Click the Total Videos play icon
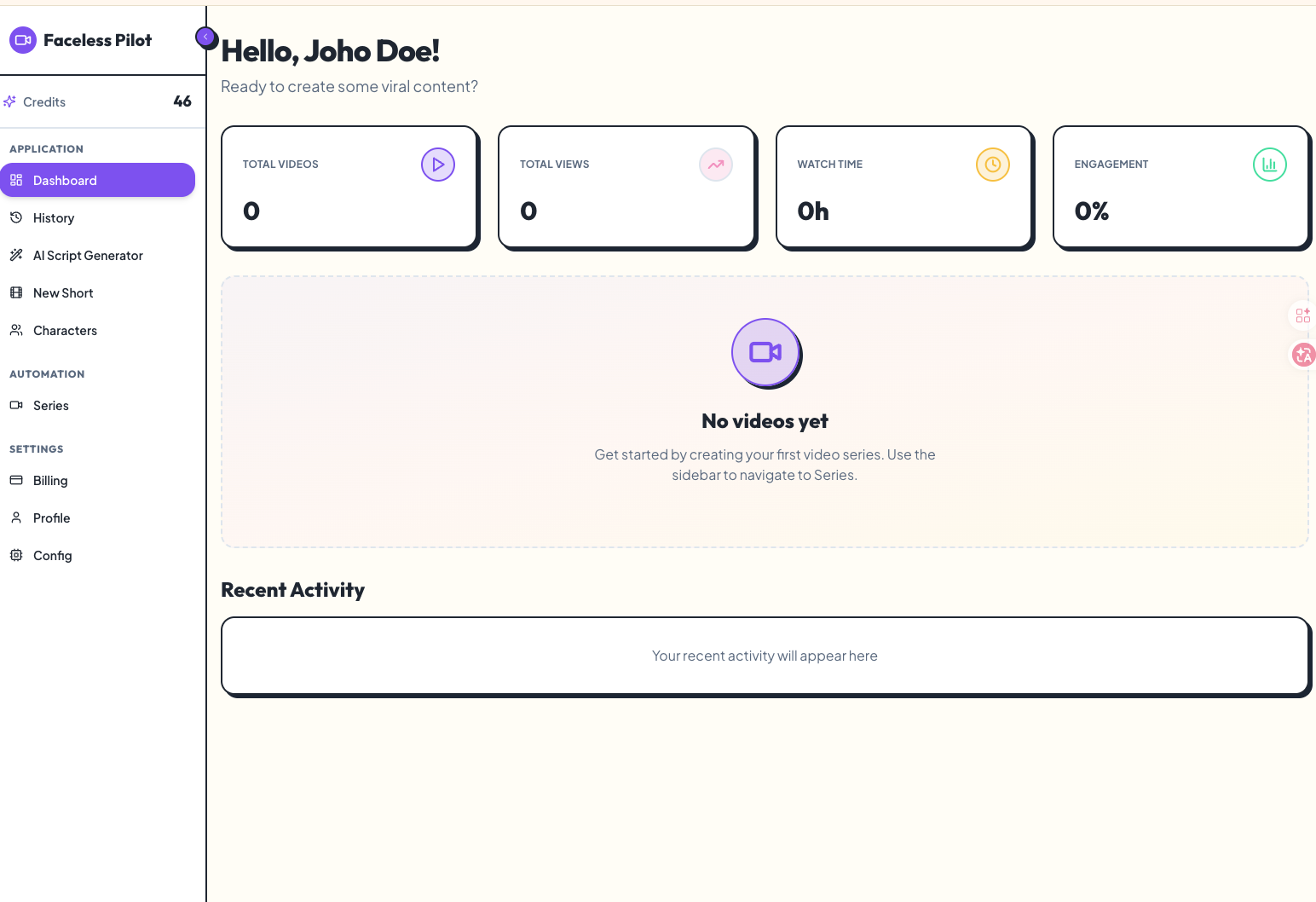1316x902 pixels. coord(438,165)
